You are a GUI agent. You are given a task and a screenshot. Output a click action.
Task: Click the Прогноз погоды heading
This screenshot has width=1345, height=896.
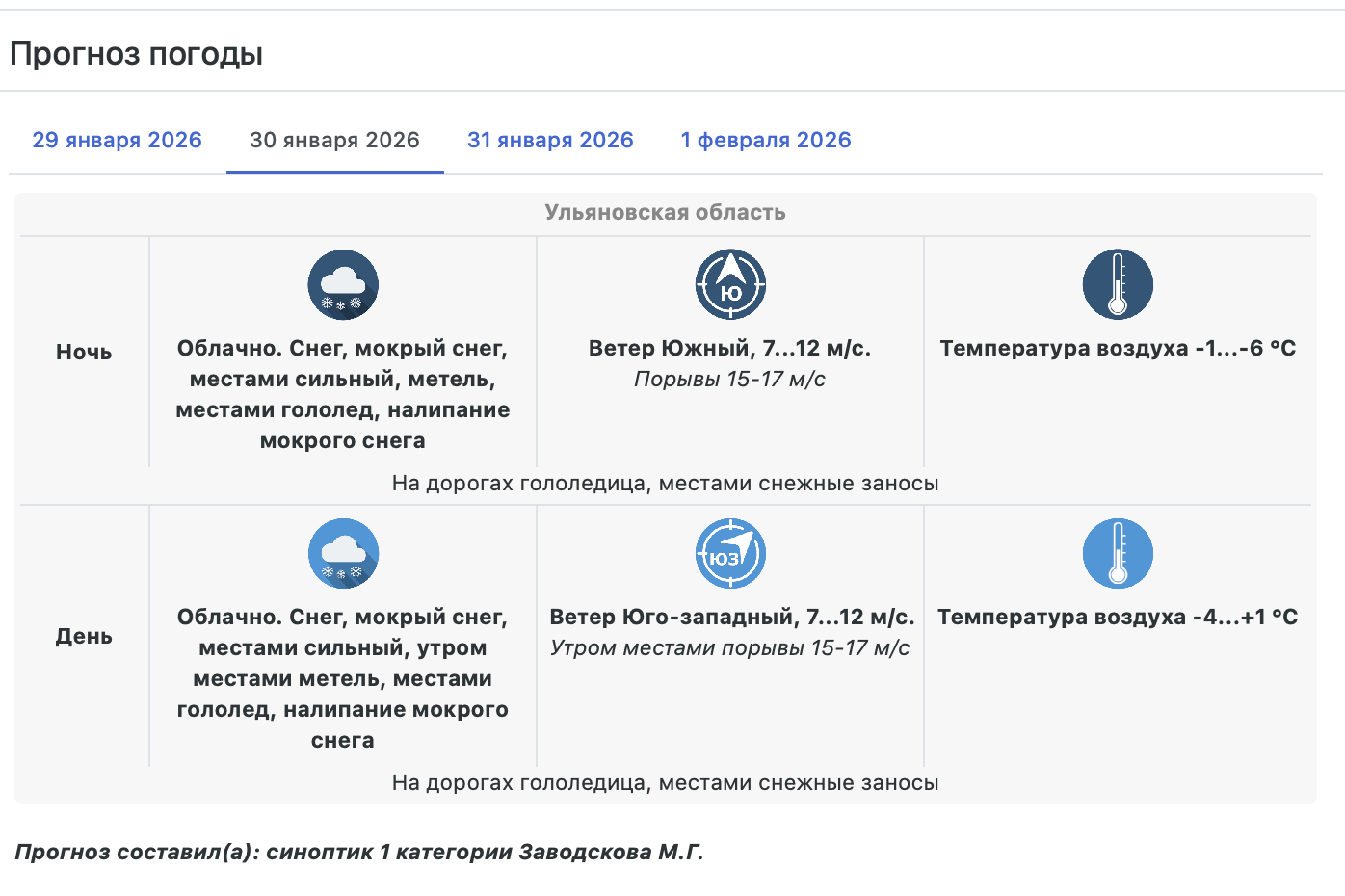pyautogui.click(x=136, y=54)
